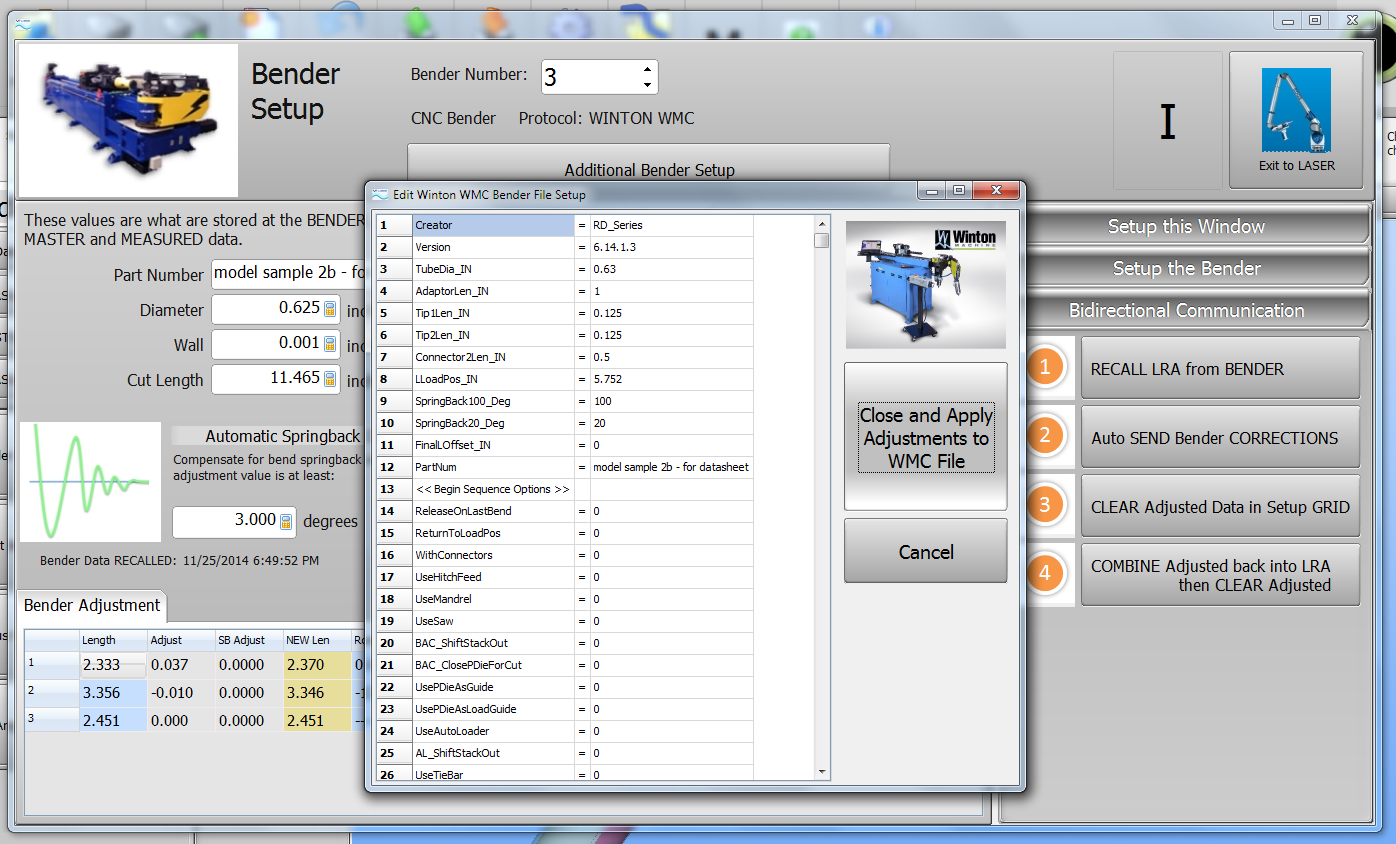The height and width of the screenshot is (844, 1396).
Task: Click calculator icon in springback degrees field
Action: [286, 521]
